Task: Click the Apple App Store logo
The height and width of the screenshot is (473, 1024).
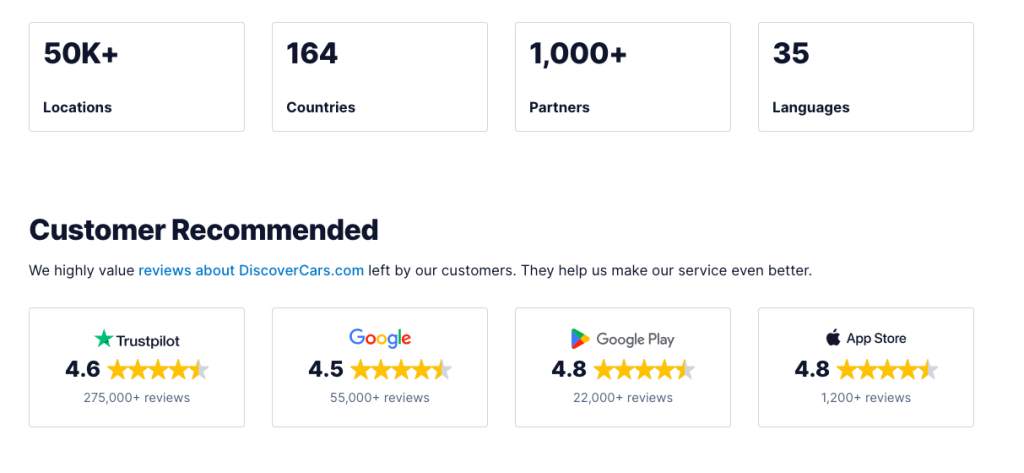Action: [x=833, y=338]
